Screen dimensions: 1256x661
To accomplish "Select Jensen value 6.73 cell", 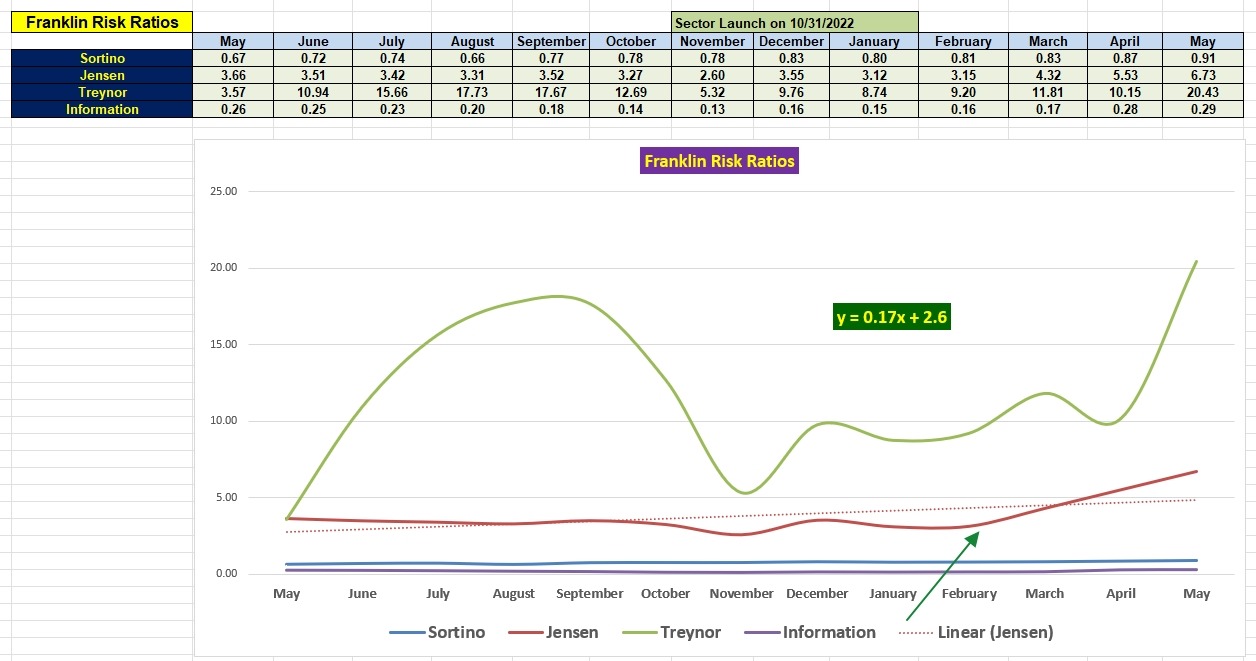I will [1202, 75].
